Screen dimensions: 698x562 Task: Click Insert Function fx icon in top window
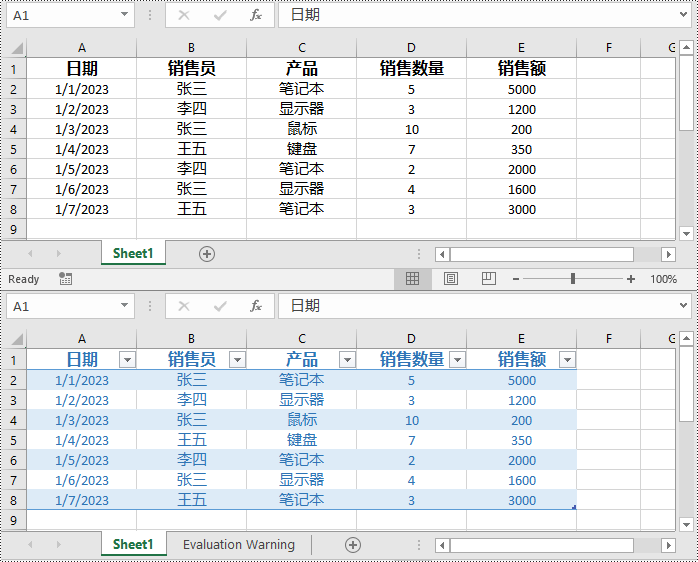(256, 15)
